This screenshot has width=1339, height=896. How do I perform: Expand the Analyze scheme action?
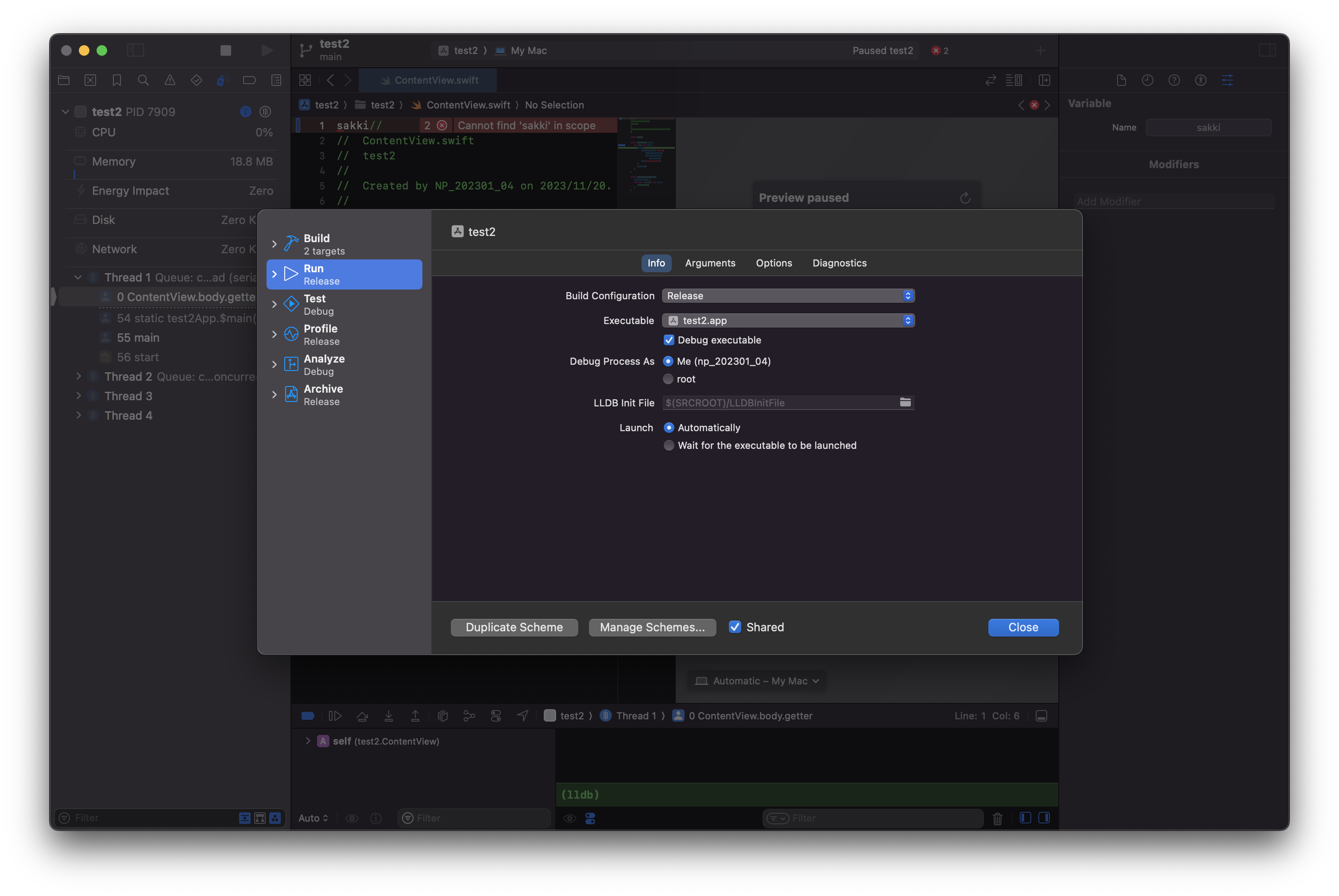(275, 365)
